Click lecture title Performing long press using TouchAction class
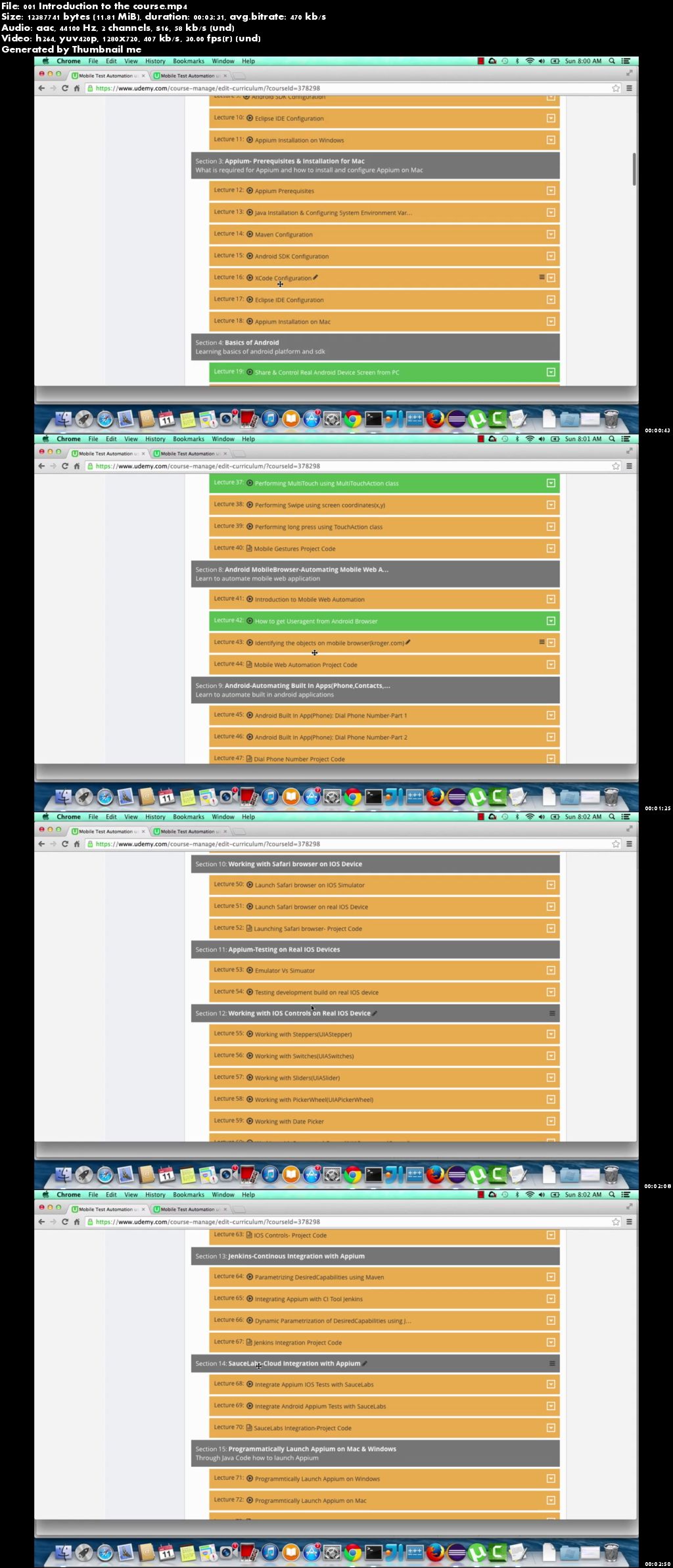Viewport: 673px width, 1568px height. [x=319, y=527]
